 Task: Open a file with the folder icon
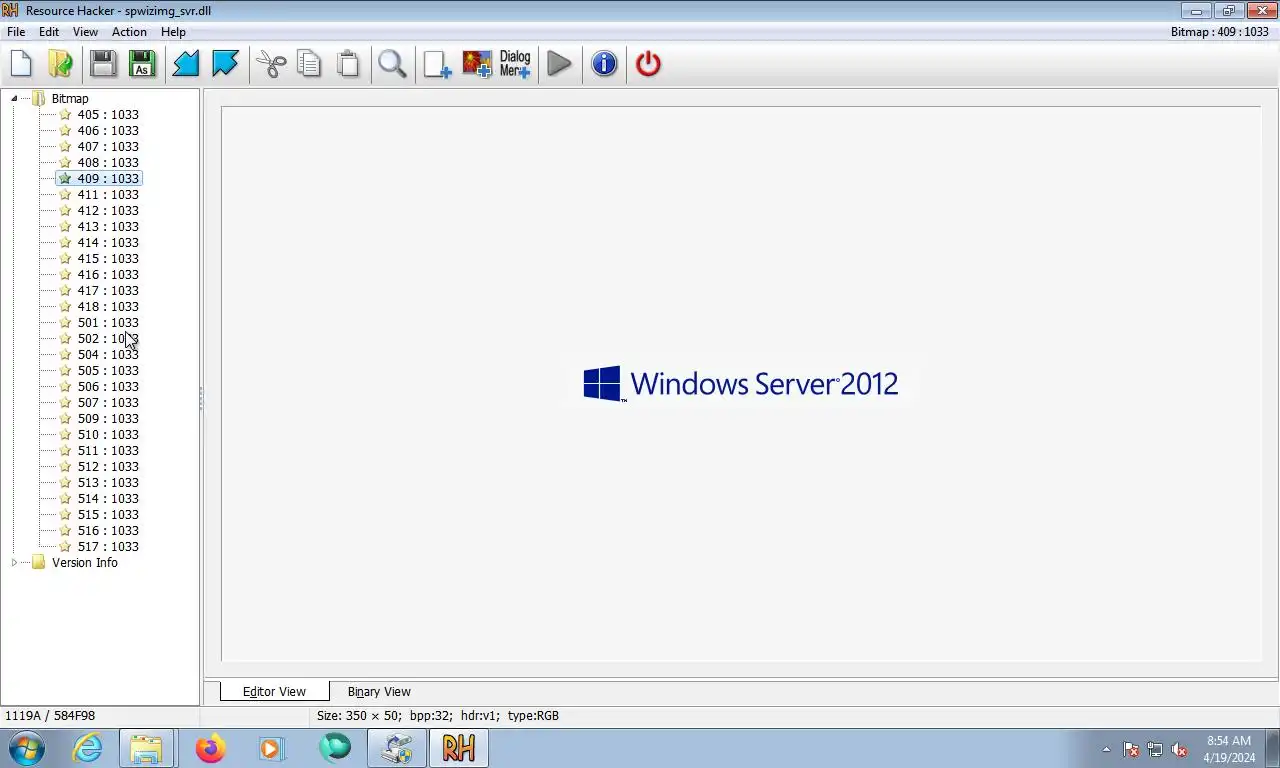60,64
